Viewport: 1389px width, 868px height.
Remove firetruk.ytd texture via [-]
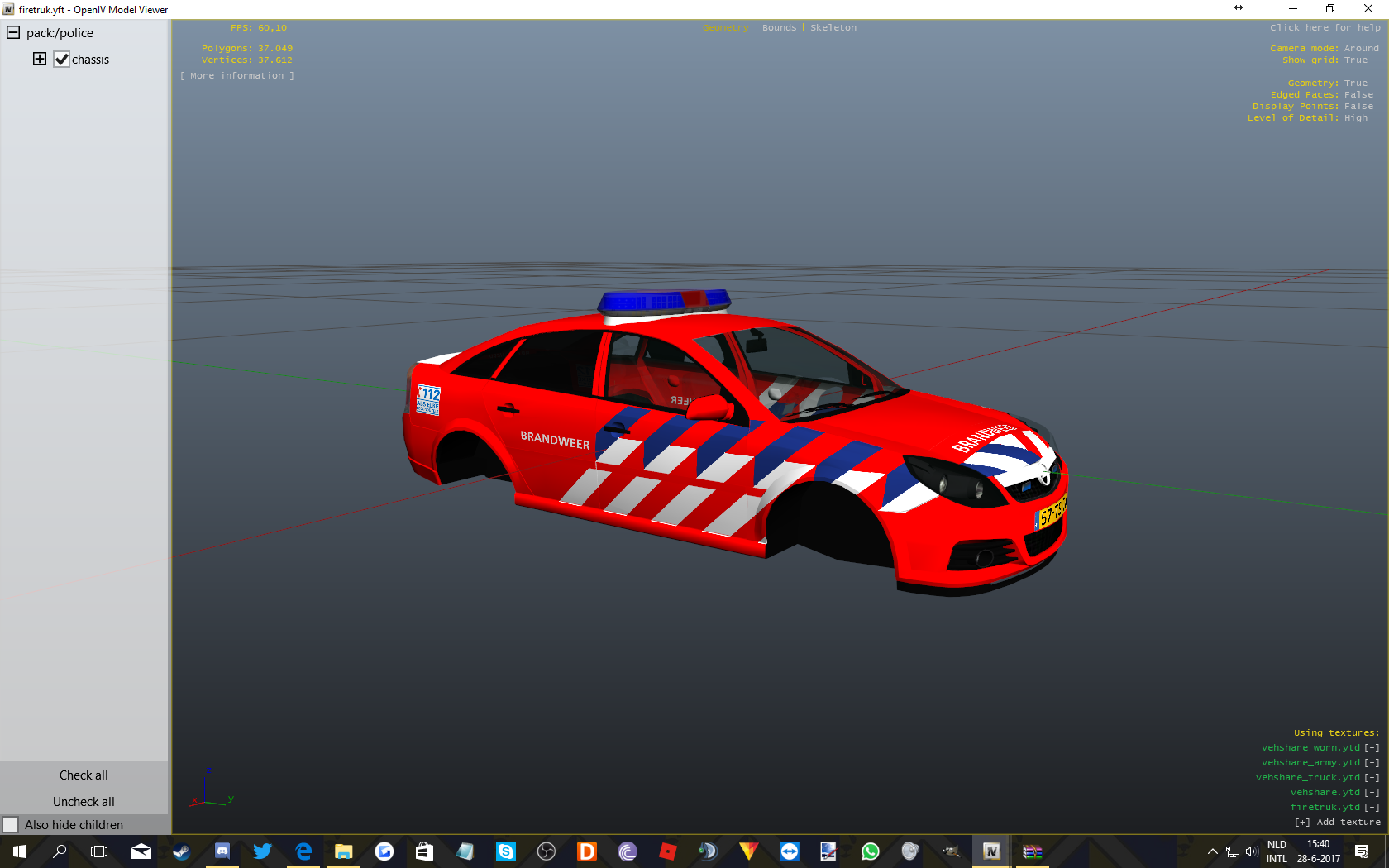coord(1372,808)
